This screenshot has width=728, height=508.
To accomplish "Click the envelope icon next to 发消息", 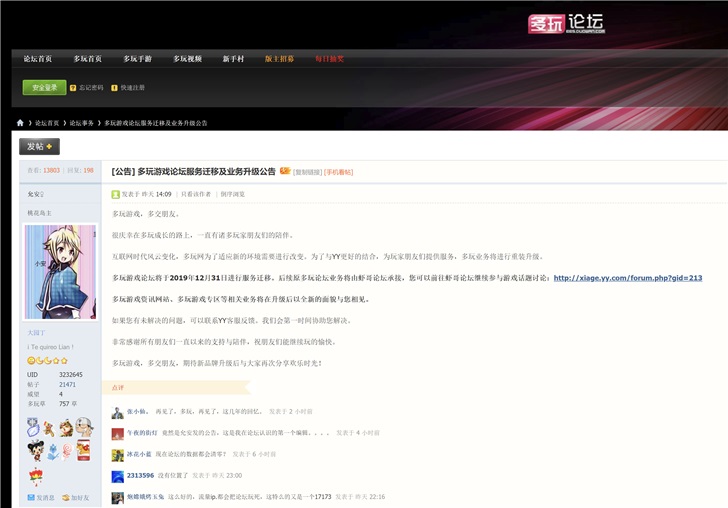I will click(x=31, y=497).
